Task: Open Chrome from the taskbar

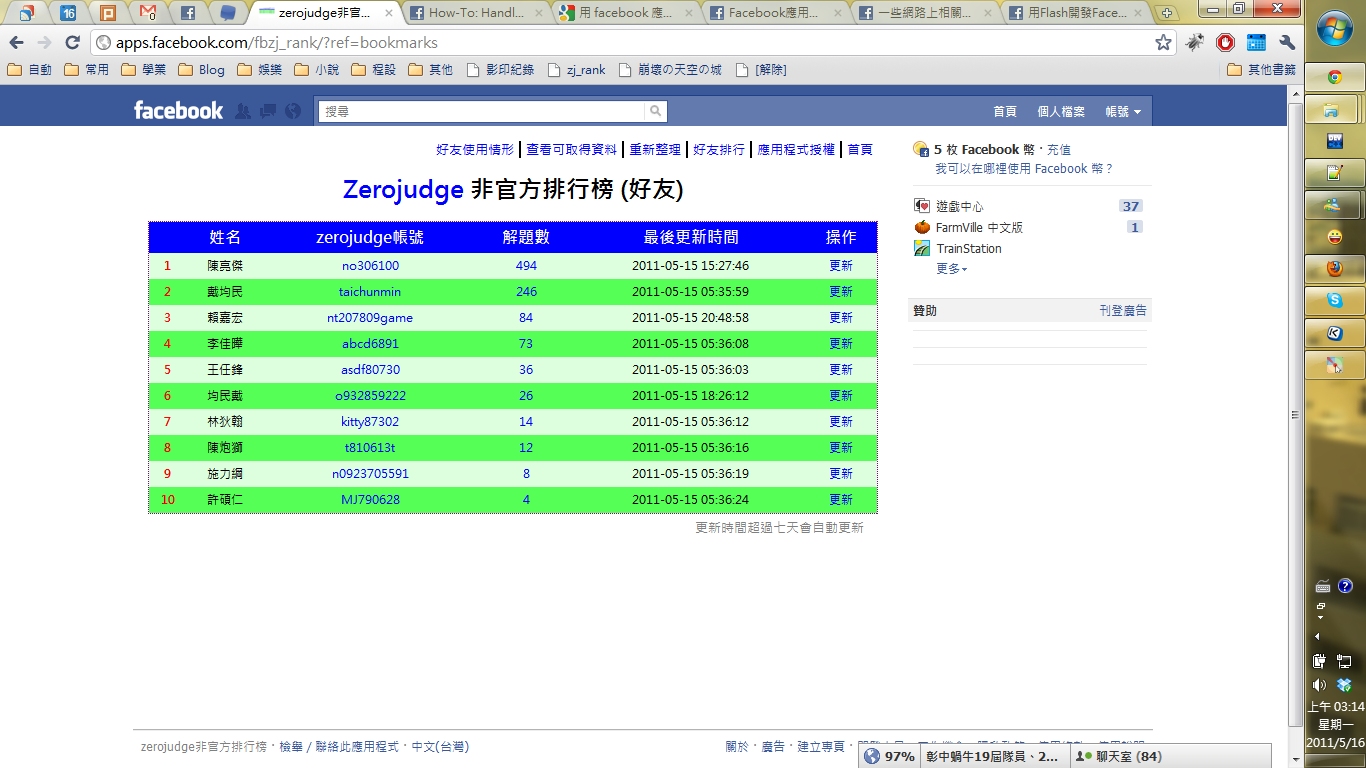Action: coord(1334,77)
